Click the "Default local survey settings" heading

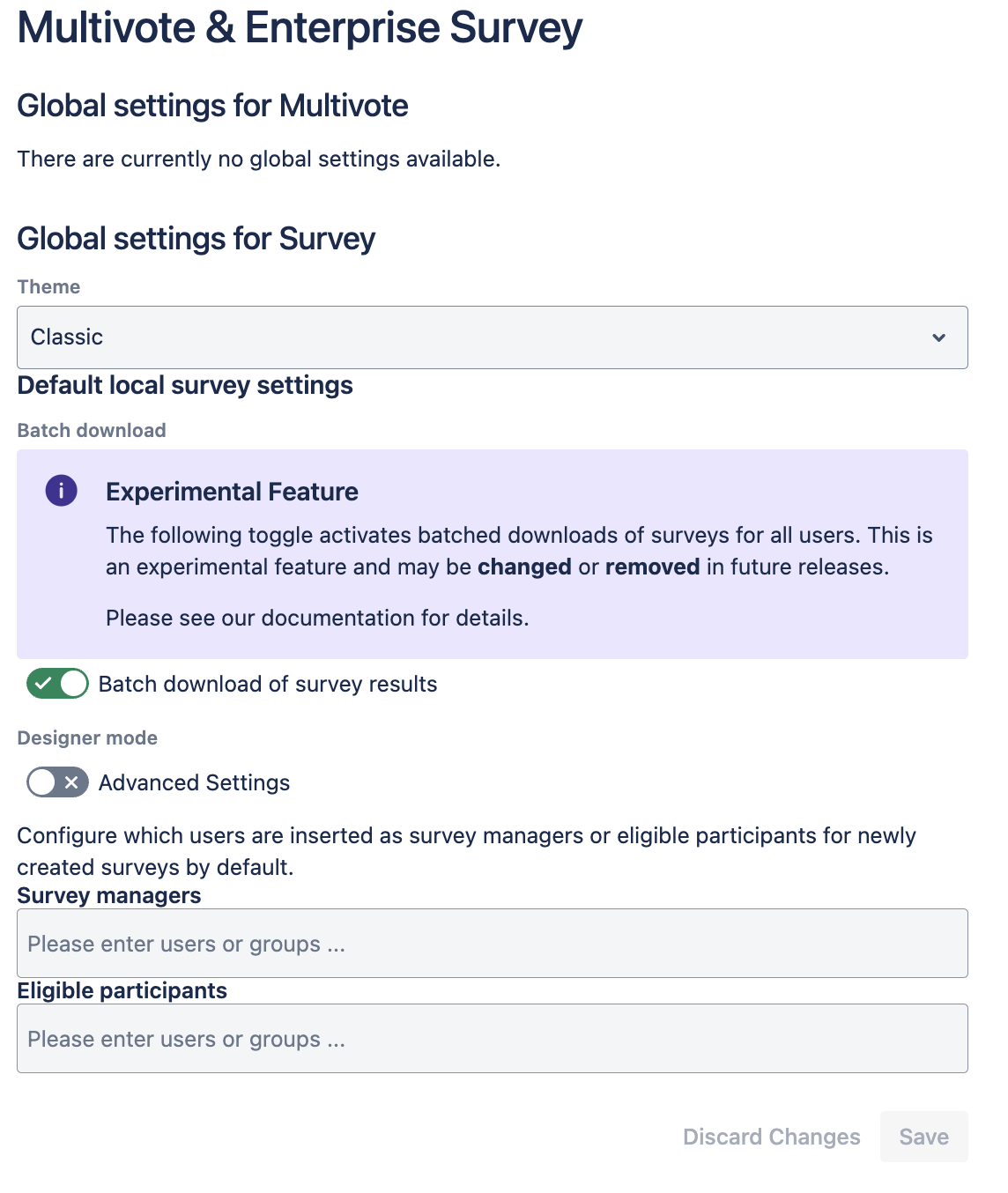pyautogui.click(x=185, y=386)
